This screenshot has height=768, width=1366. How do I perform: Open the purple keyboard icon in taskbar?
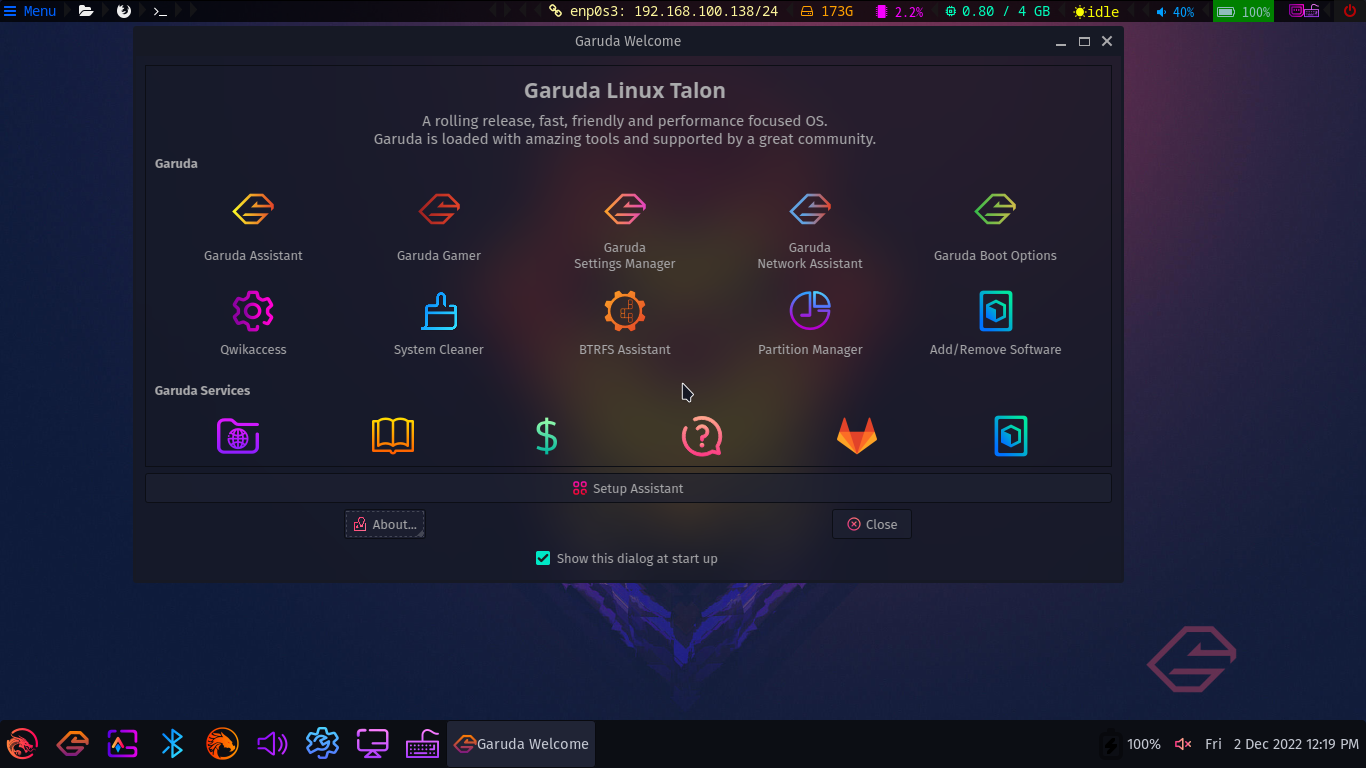tap(423, 744)
